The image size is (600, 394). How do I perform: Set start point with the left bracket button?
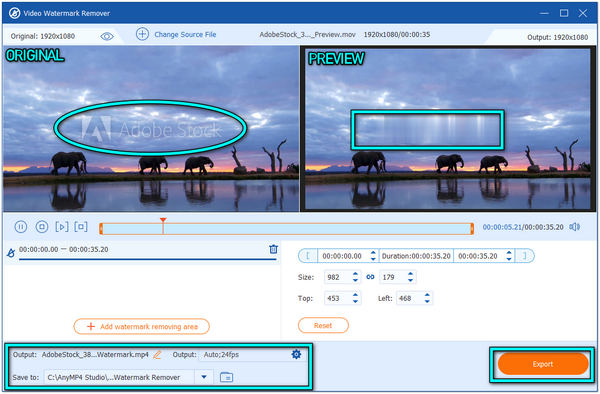click(308, 256)
